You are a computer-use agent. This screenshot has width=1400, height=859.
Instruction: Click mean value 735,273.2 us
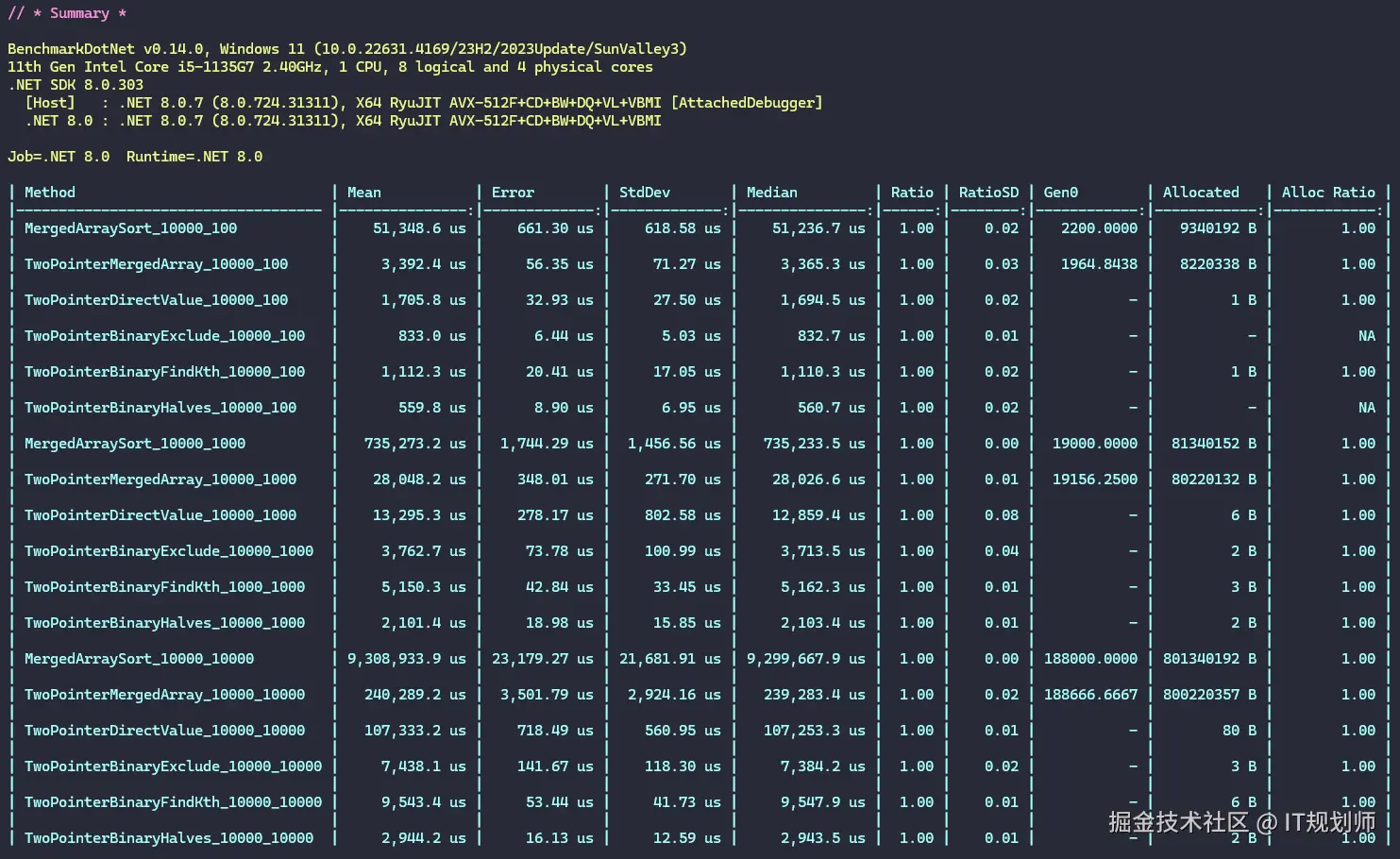[415, 444]
